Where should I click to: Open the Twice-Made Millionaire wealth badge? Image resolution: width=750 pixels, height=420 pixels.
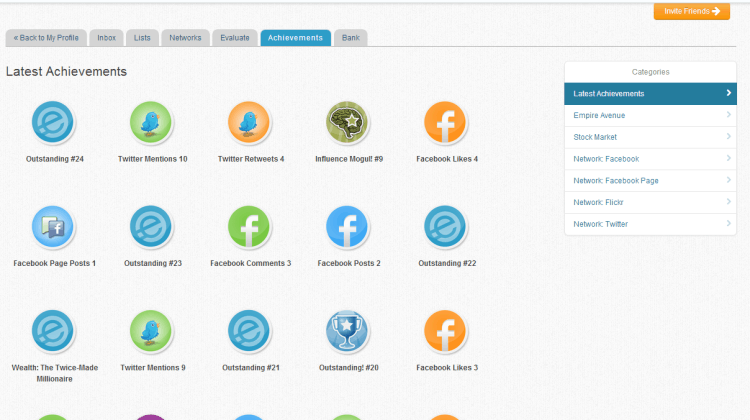(x=53, y=331)
